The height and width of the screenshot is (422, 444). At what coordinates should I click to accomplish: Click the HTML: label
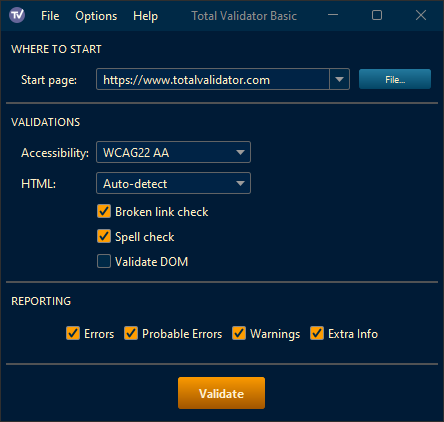click(x=38, y=184)
